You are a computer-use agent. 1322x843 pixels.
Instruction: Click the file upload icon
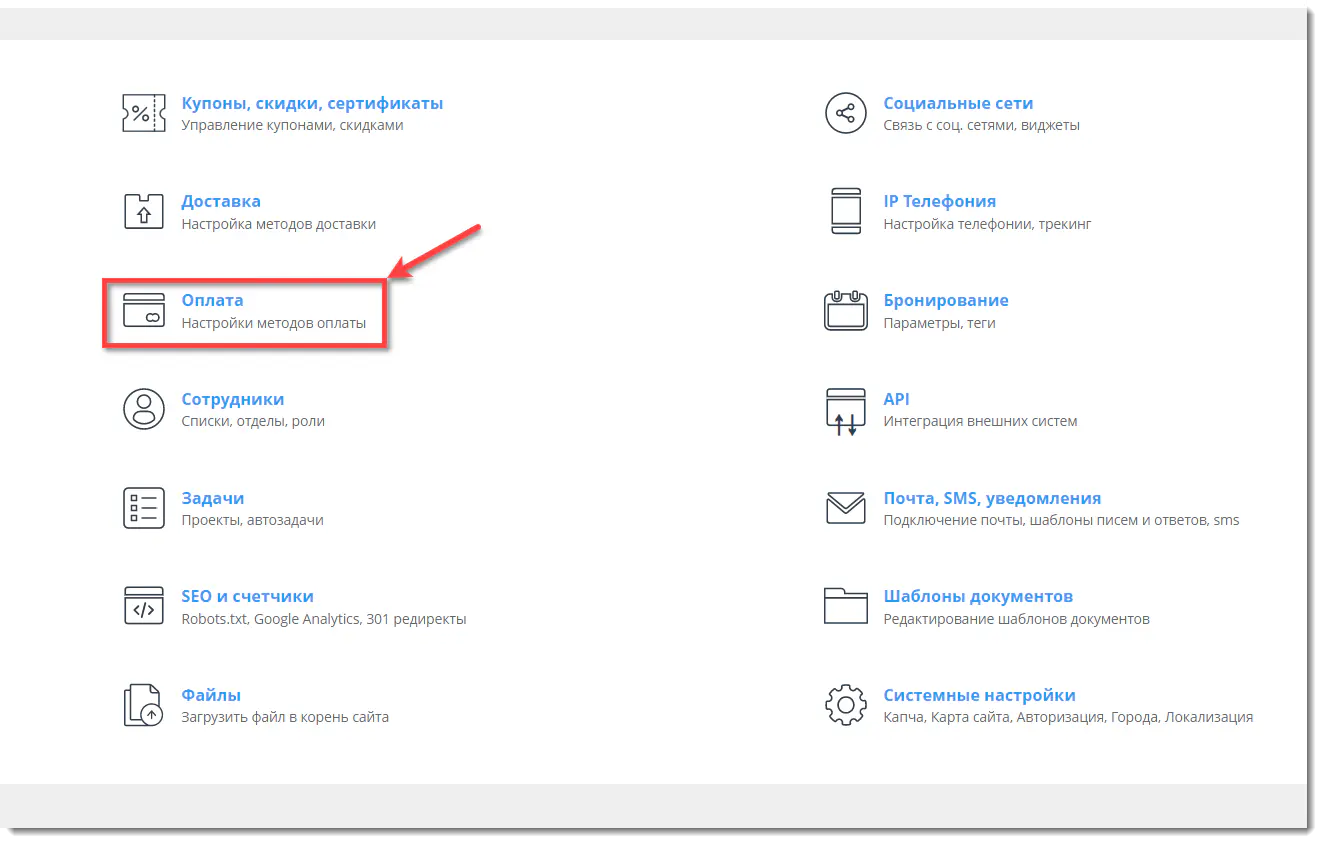pyautogui.click(x=143, y=705)
